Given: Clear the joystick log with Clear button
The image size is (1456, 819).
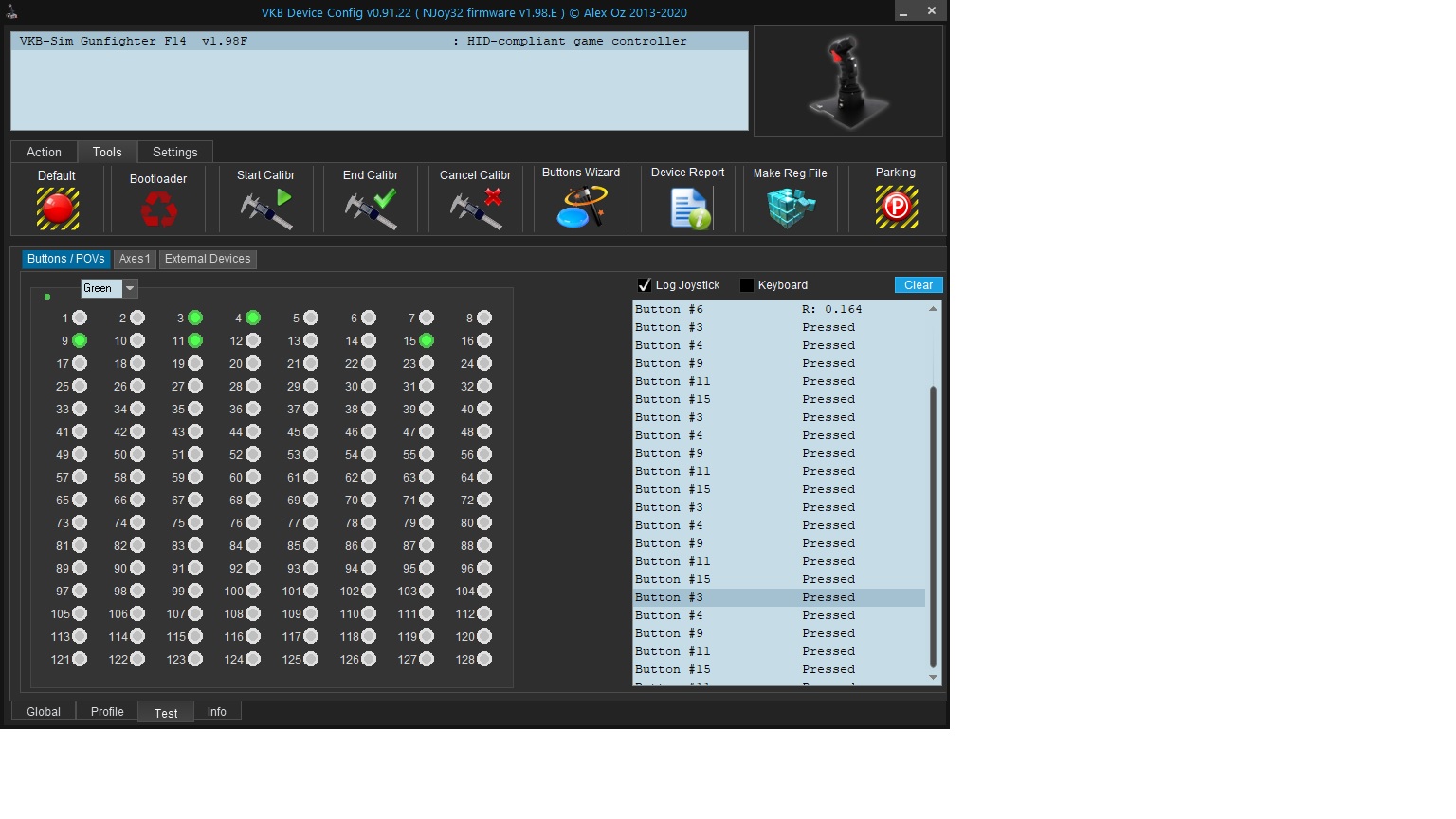Looking at the screenshot, I should pos(919,285).
